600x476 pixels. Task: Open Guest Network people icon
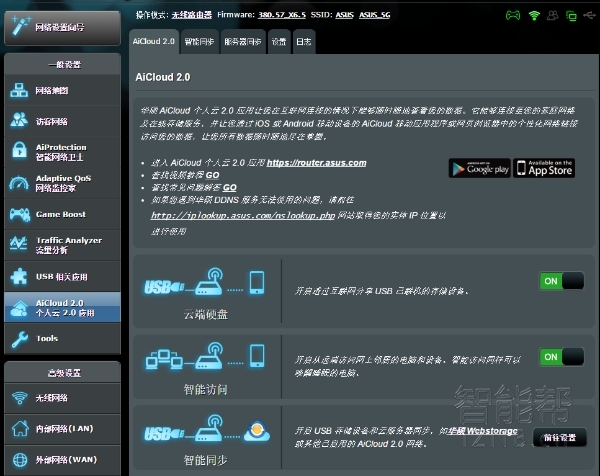coord(19,120)
